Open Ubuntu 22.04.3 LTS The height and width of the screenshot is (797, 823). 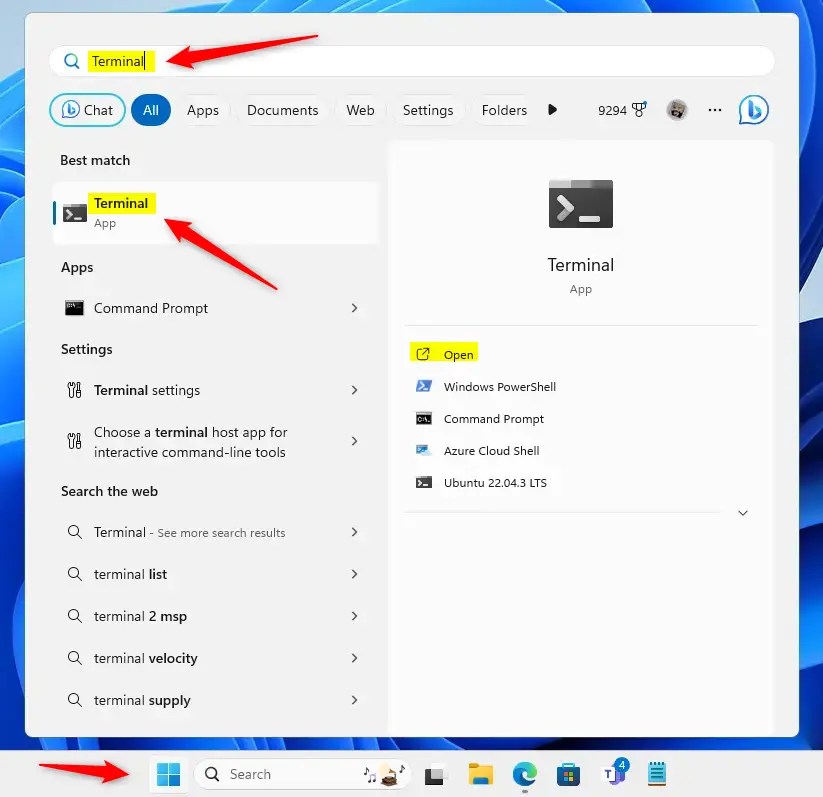tap(496, 482)
